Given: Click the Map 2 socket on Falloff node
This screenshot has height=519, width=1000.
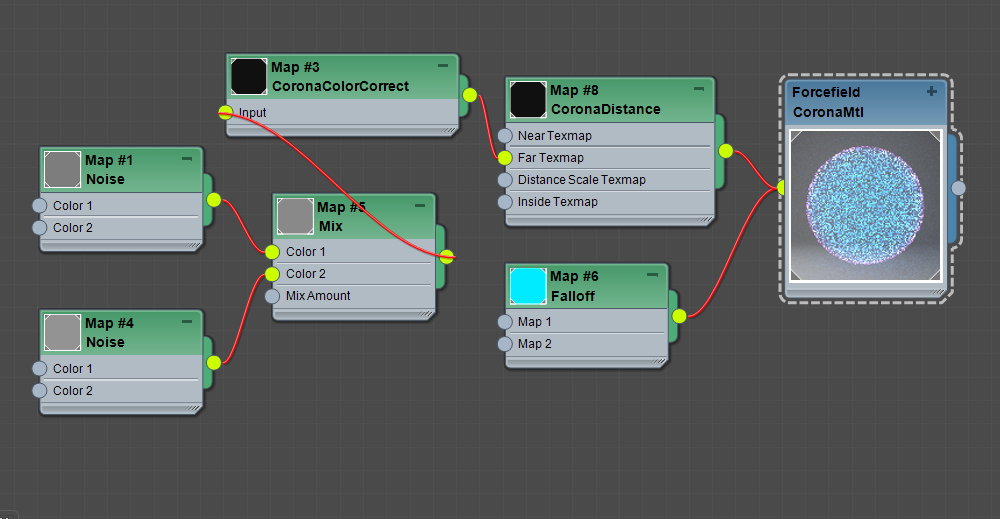Looking at the screenshot, I should (505, 344).
